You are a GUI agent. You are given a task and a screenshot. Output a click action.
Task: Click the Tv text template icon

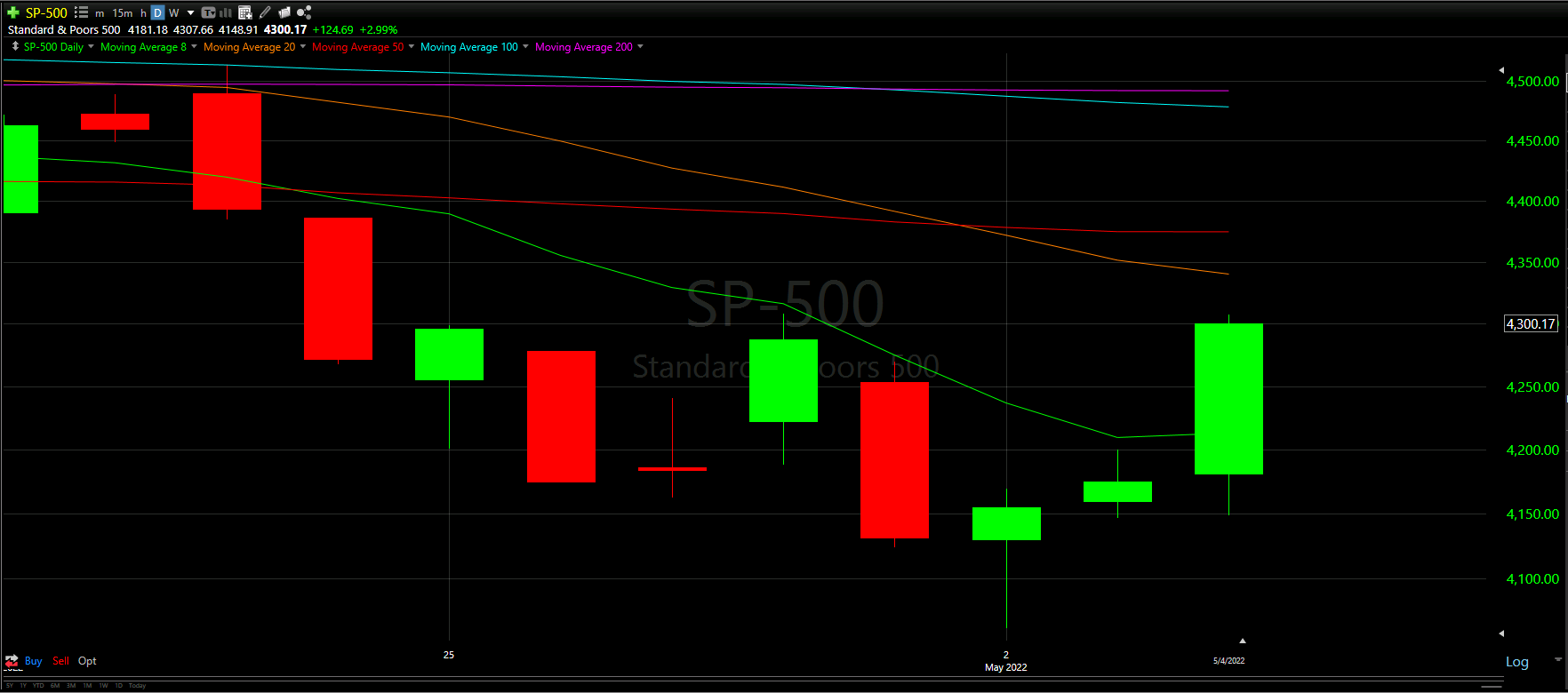[208, 12]
